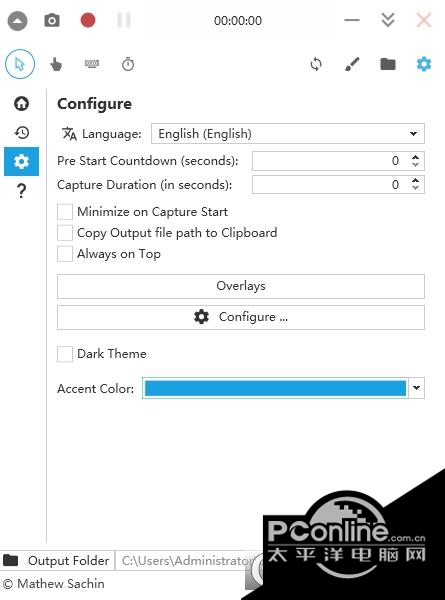This screenshot has height=600, width=445.
Task: Start recording with the red record button
Action: tap(88, 20)
